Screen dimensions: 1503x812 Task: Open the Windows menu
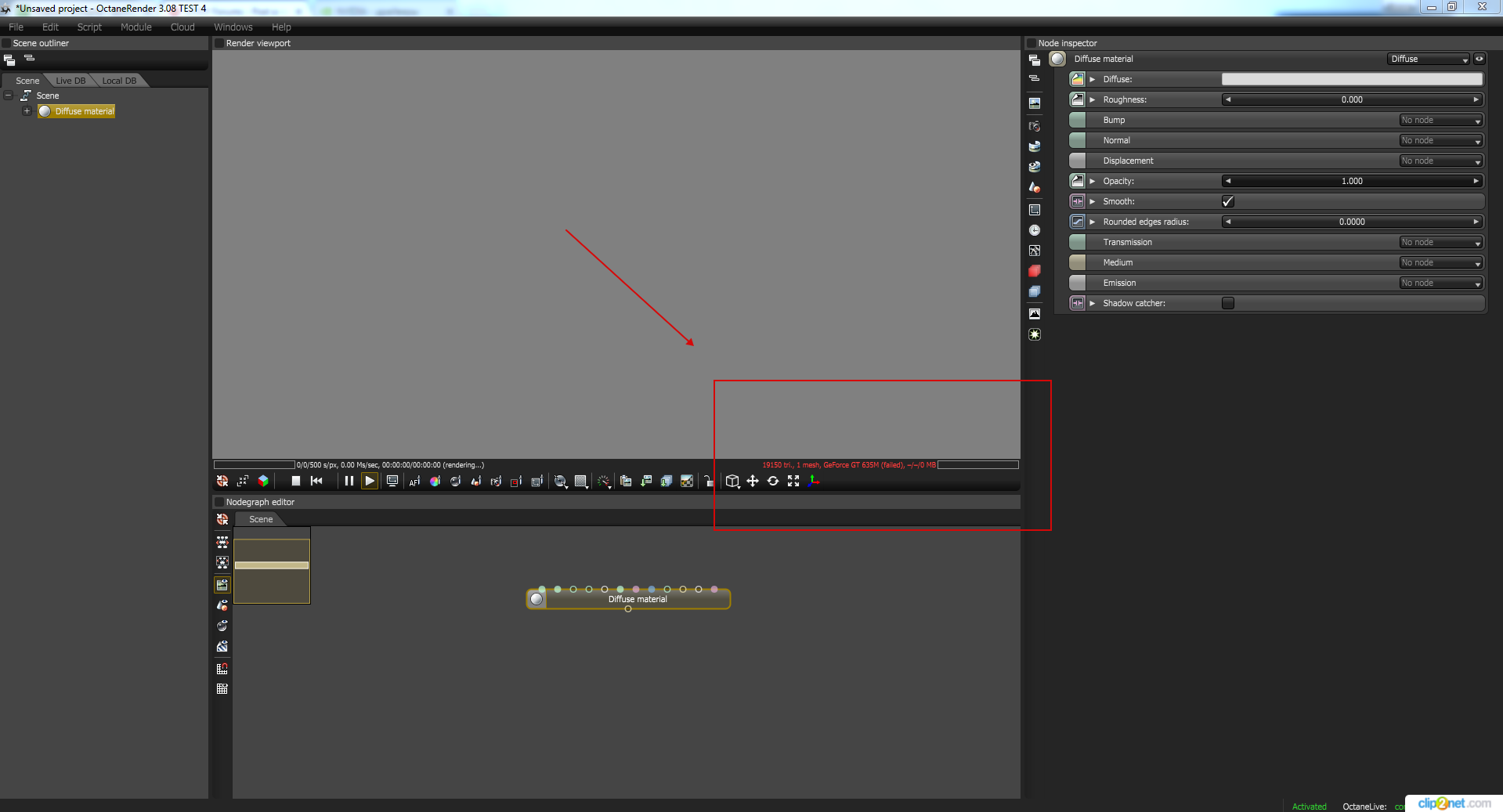tap(233, 27)
